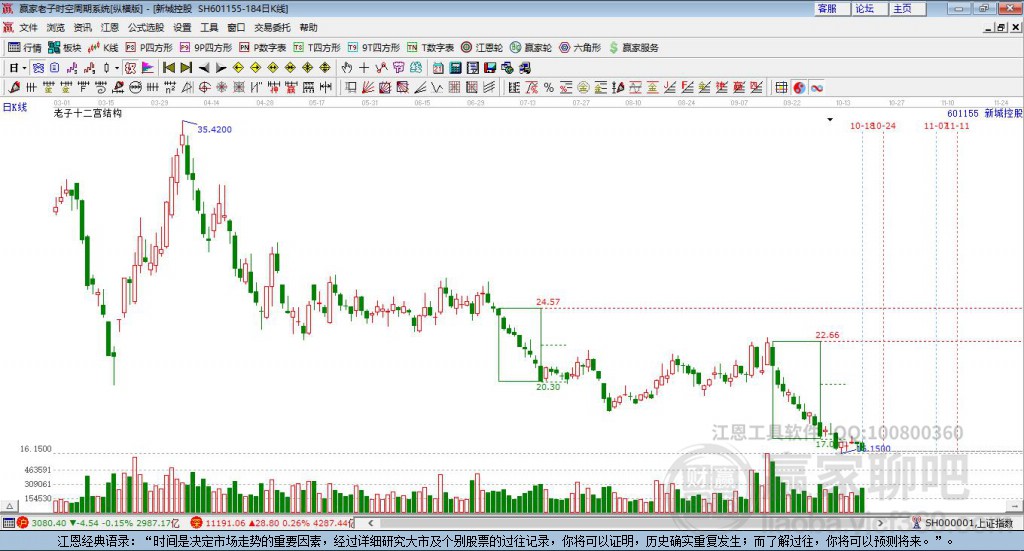Screen dimensions: 1024x551
Task: Open the 资讯 menu
Action: click(82, 27)
